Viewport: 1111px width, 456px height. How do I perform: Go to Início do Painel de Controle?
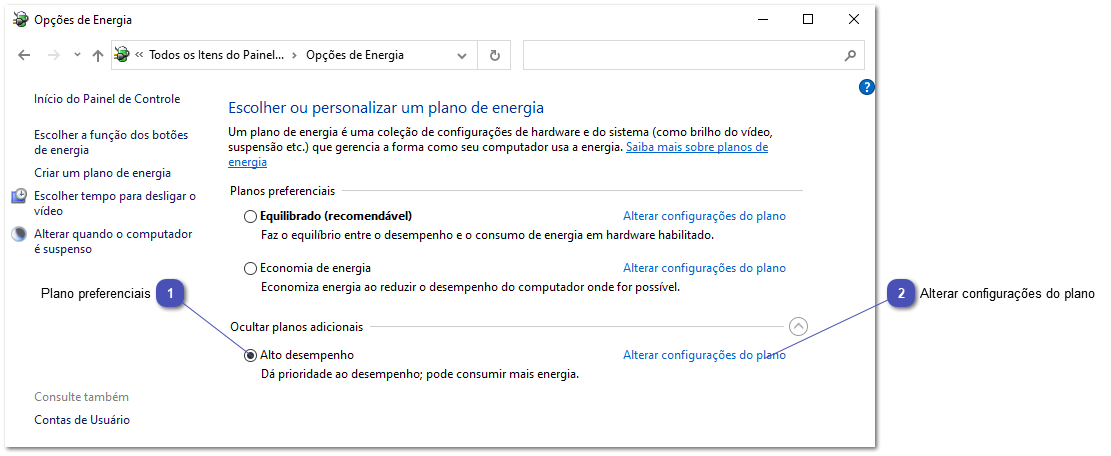107,99
